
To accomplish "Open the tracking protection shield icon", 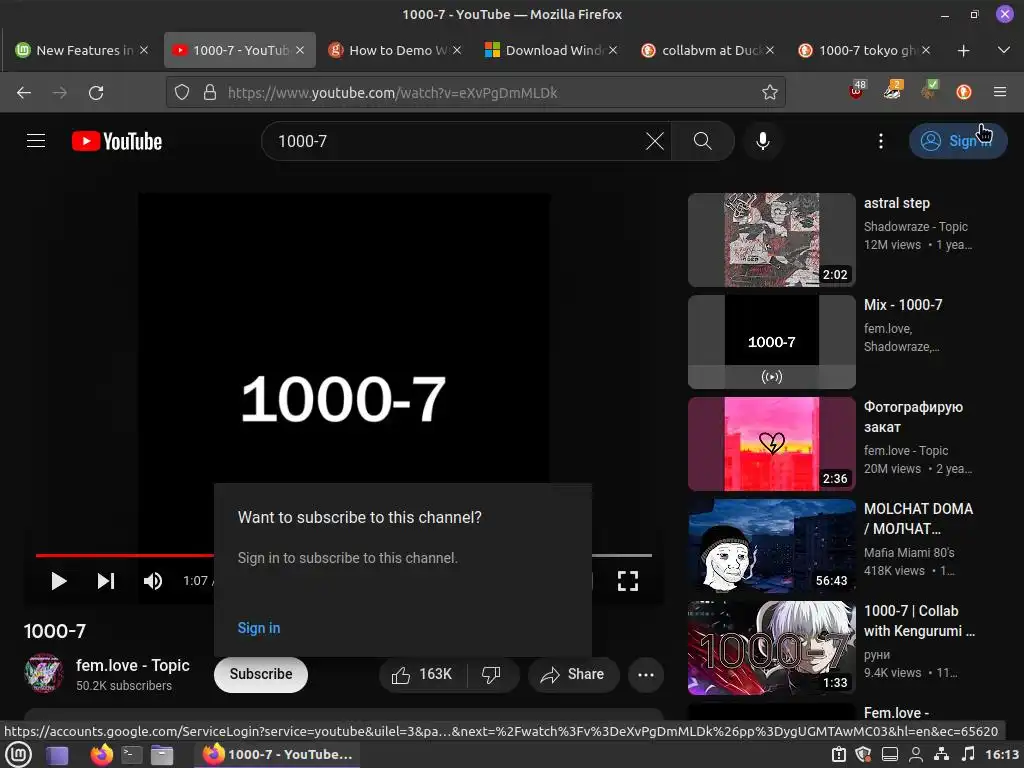I will (182, 93).
